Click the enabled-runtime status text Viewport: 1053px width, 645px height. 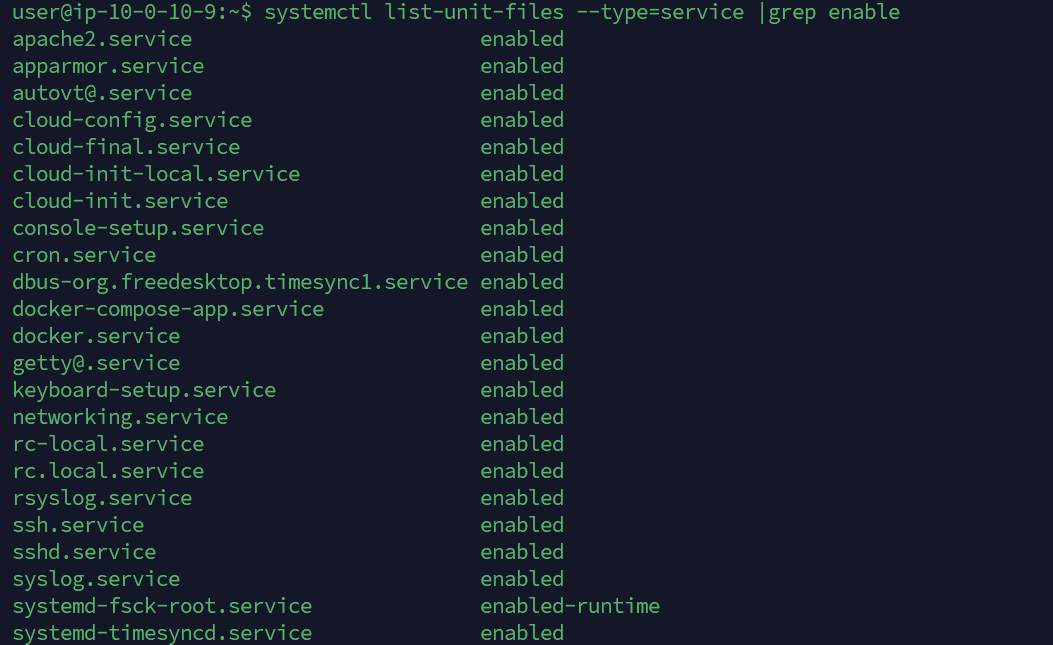coord(570,606)
